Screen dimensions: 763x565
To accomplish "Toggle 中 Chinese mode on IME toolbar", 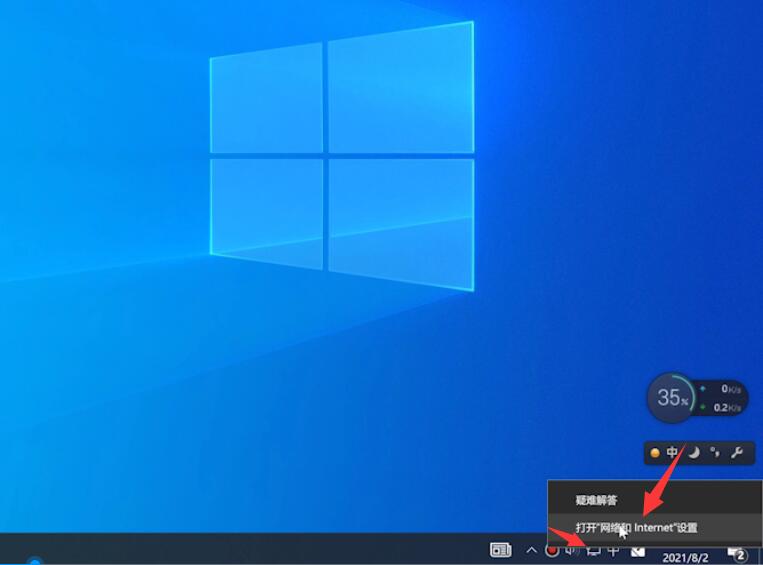I will pyautogui.click(x=672, y=453).
